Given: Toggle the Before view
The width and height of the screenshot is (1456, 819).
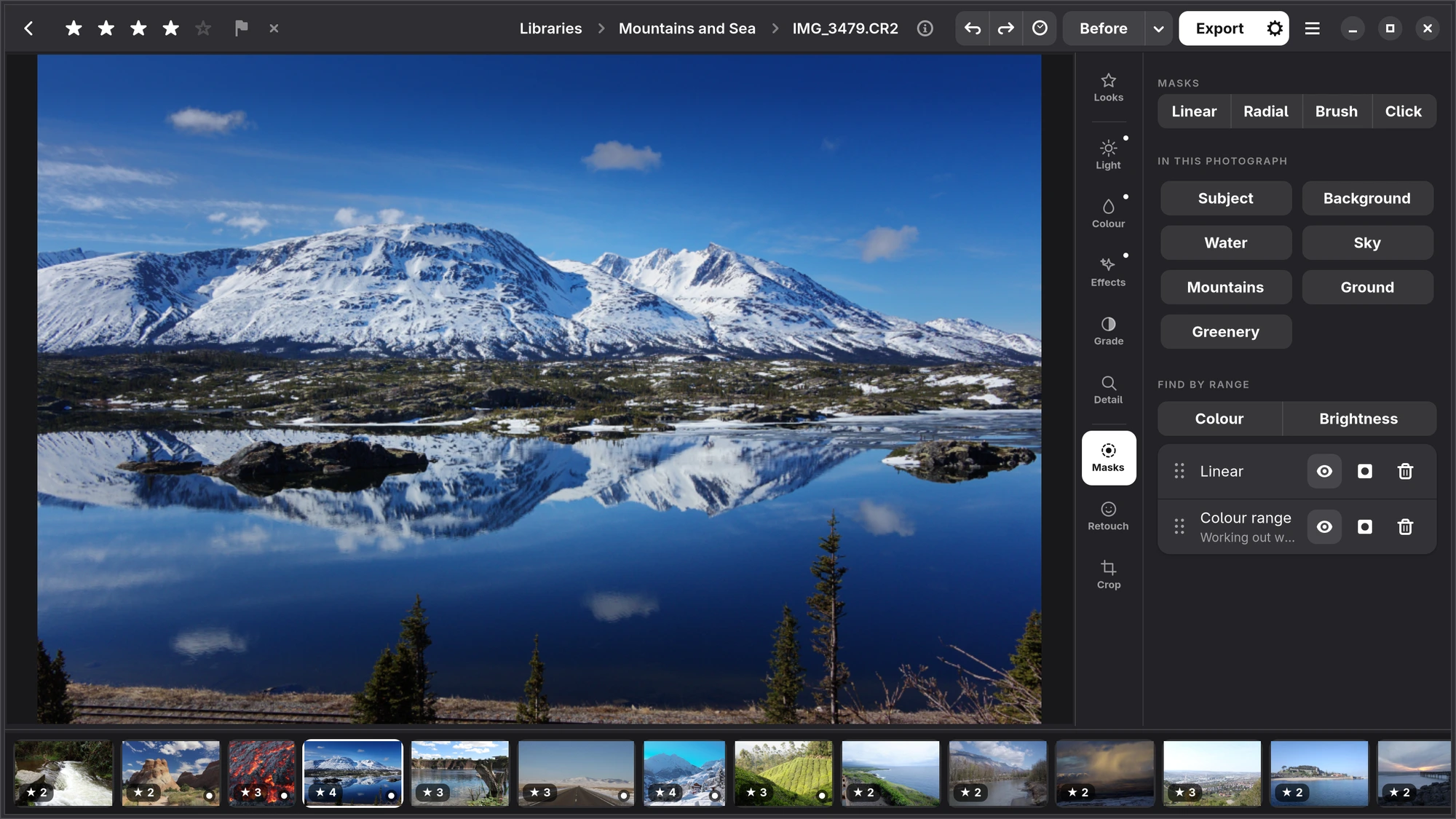Looking at the screenshot, I should click(x=1103, y=28).
